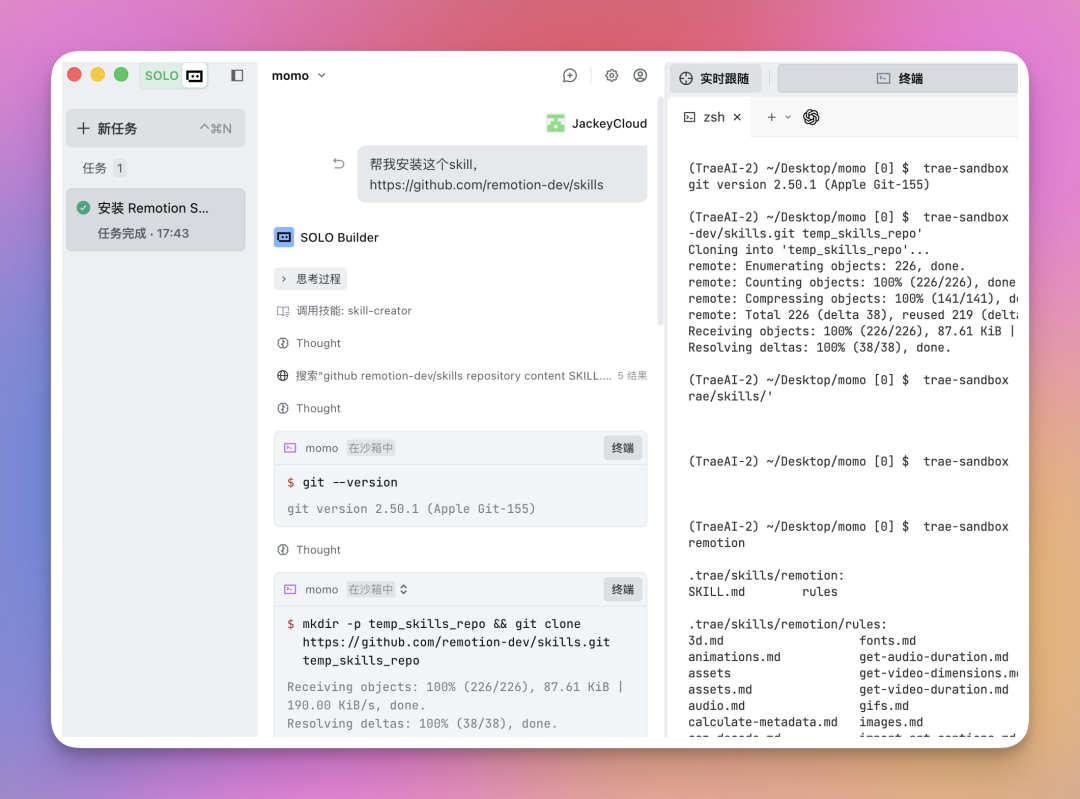1080x799 pixels.
Task: Open terminal type dropdown chevron
Action: [x=789, y=117]
